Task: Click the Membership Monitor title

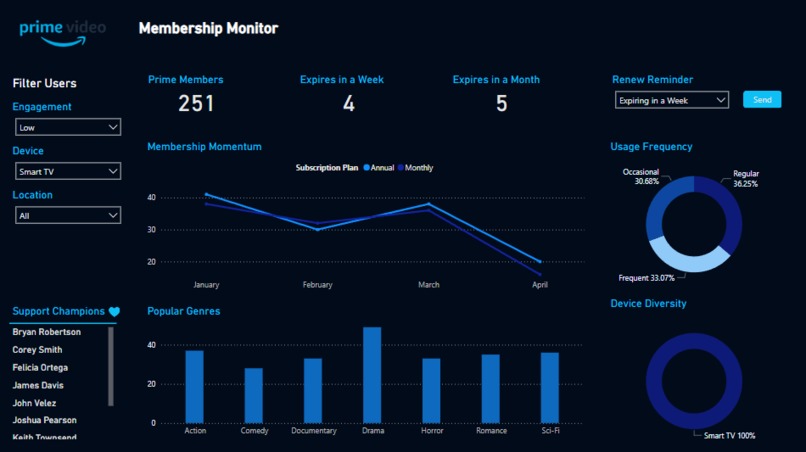Action: click(208, 28)
